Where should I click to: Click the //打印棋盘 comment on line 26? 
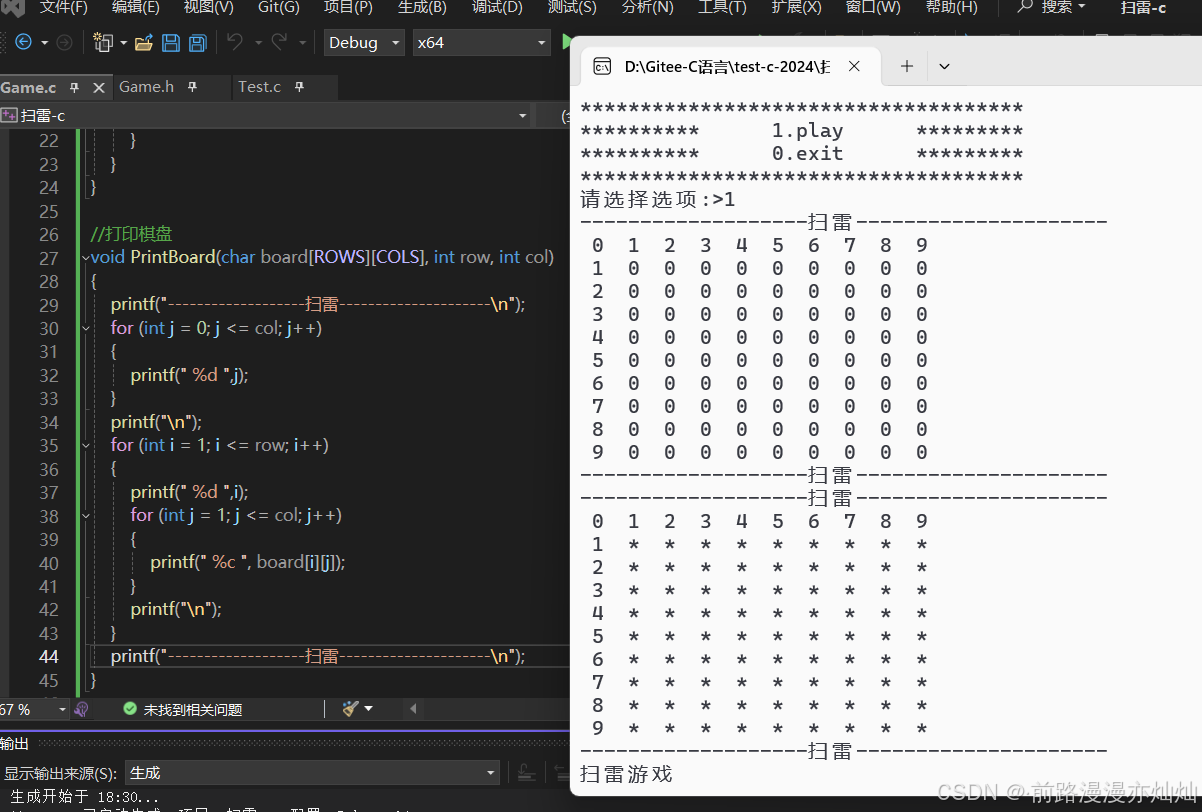(131, 234)
